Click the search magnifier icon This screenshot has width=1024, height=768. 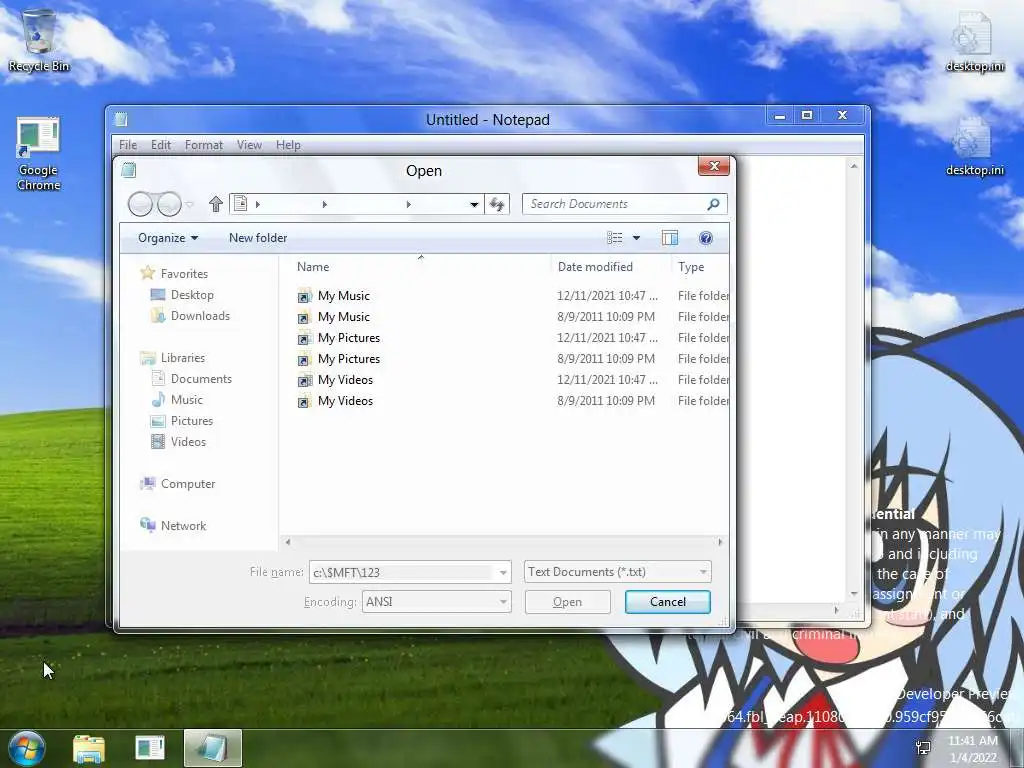pos(713,204)
